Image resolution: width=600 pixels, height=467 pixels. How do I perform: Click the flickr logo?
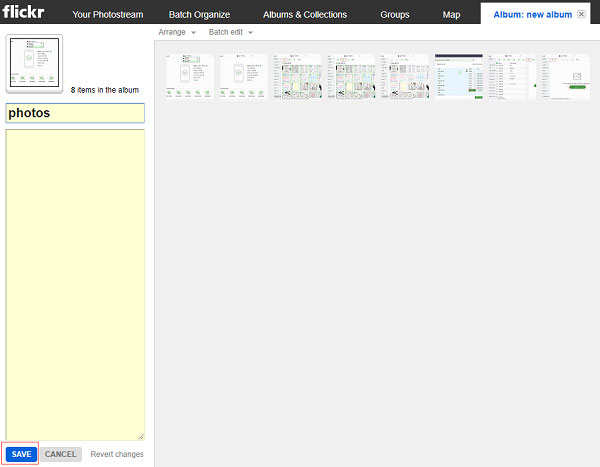23,11
